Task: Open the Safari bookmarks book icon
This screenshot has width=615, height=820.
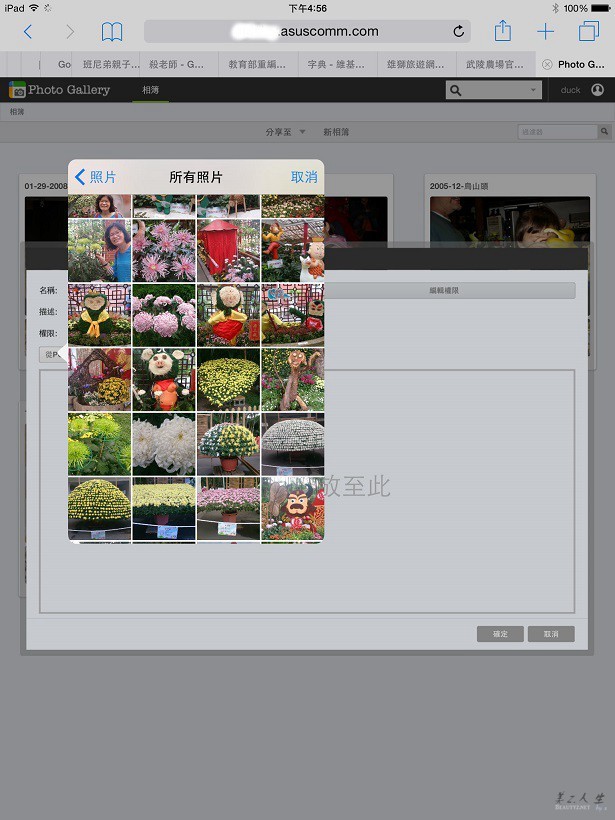Action: point(111,32)
